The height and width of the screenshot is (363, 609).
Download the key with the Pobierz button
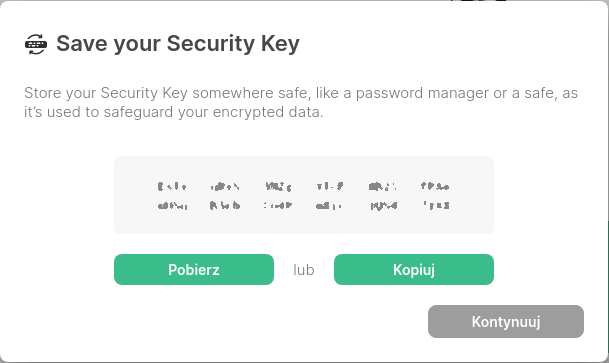194,269
